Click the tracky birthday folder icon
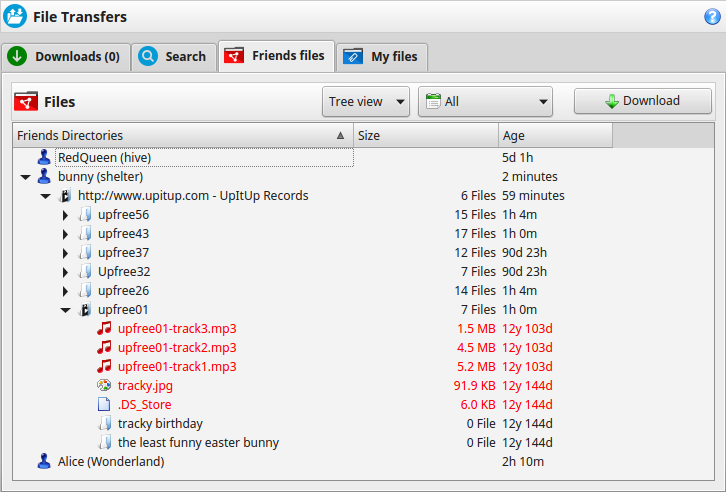This screenshot has width=726, height=492. coord(105,423)
